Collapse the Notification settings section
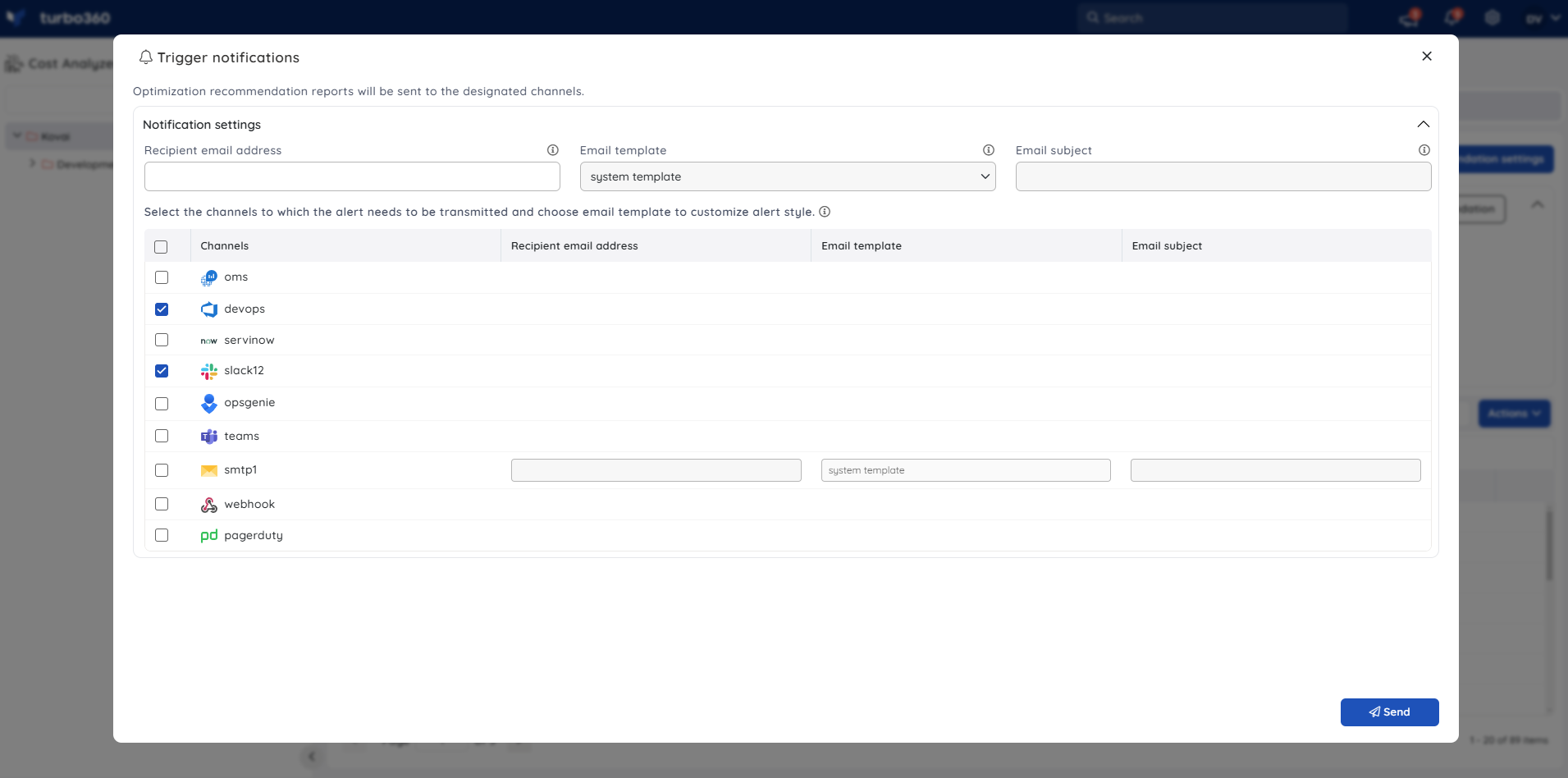This screenshot has width=1568, height=778. pos(1424,124)
